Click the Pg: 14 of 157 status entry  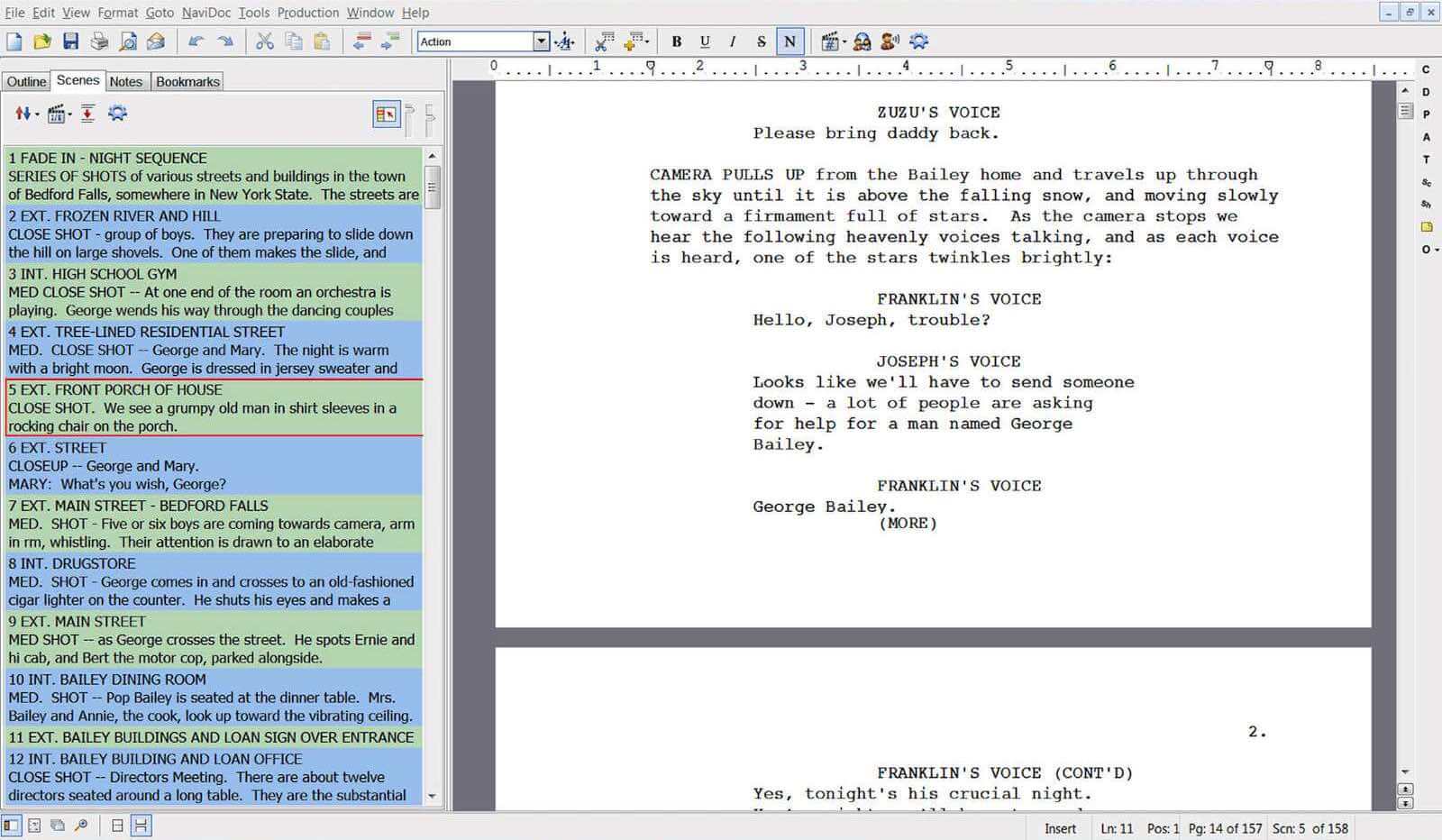tap(1225, 828)
